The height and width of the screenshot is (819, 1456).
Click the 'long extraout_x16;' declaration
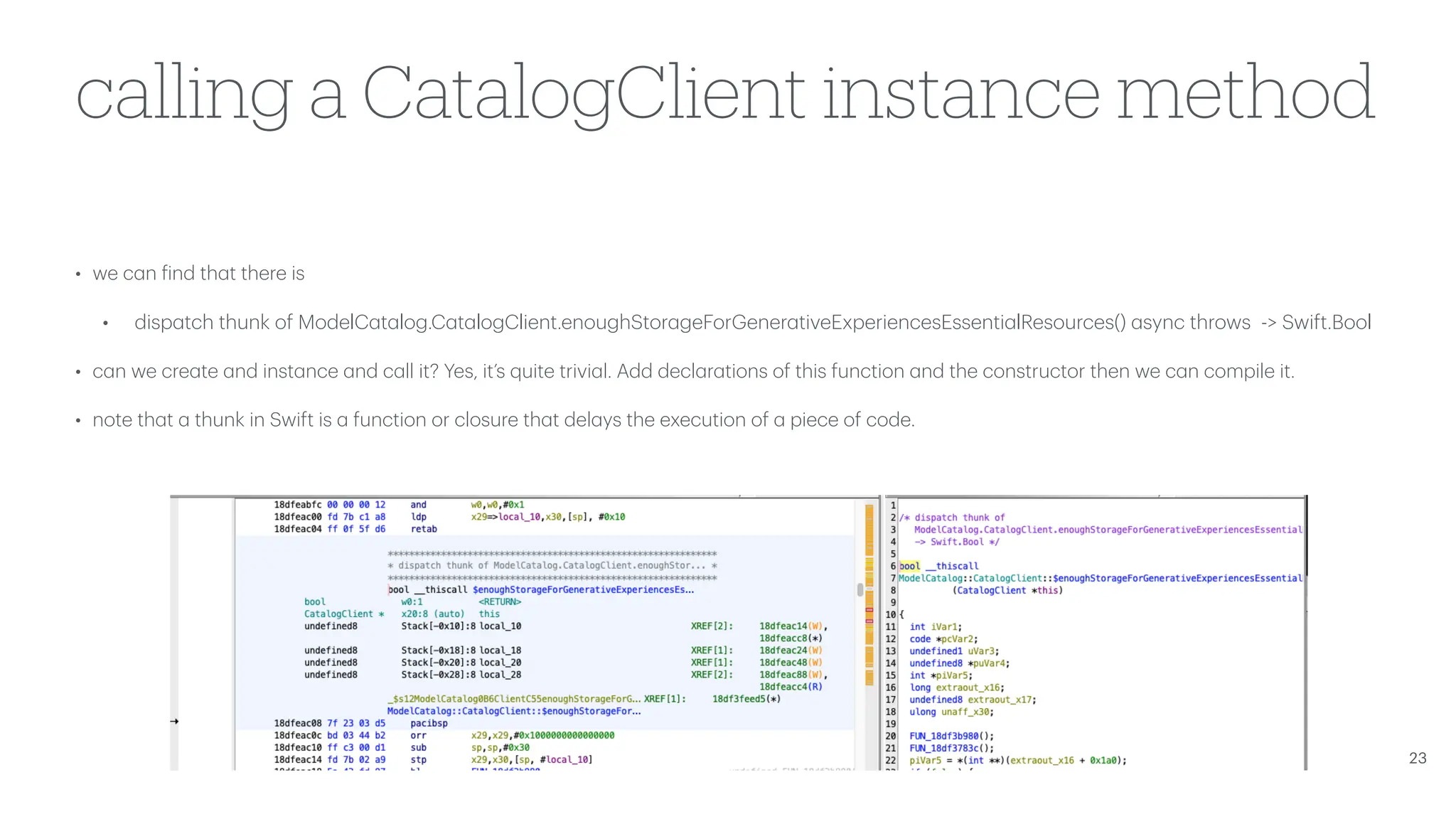pyautogui.click(x=957, y=687)
